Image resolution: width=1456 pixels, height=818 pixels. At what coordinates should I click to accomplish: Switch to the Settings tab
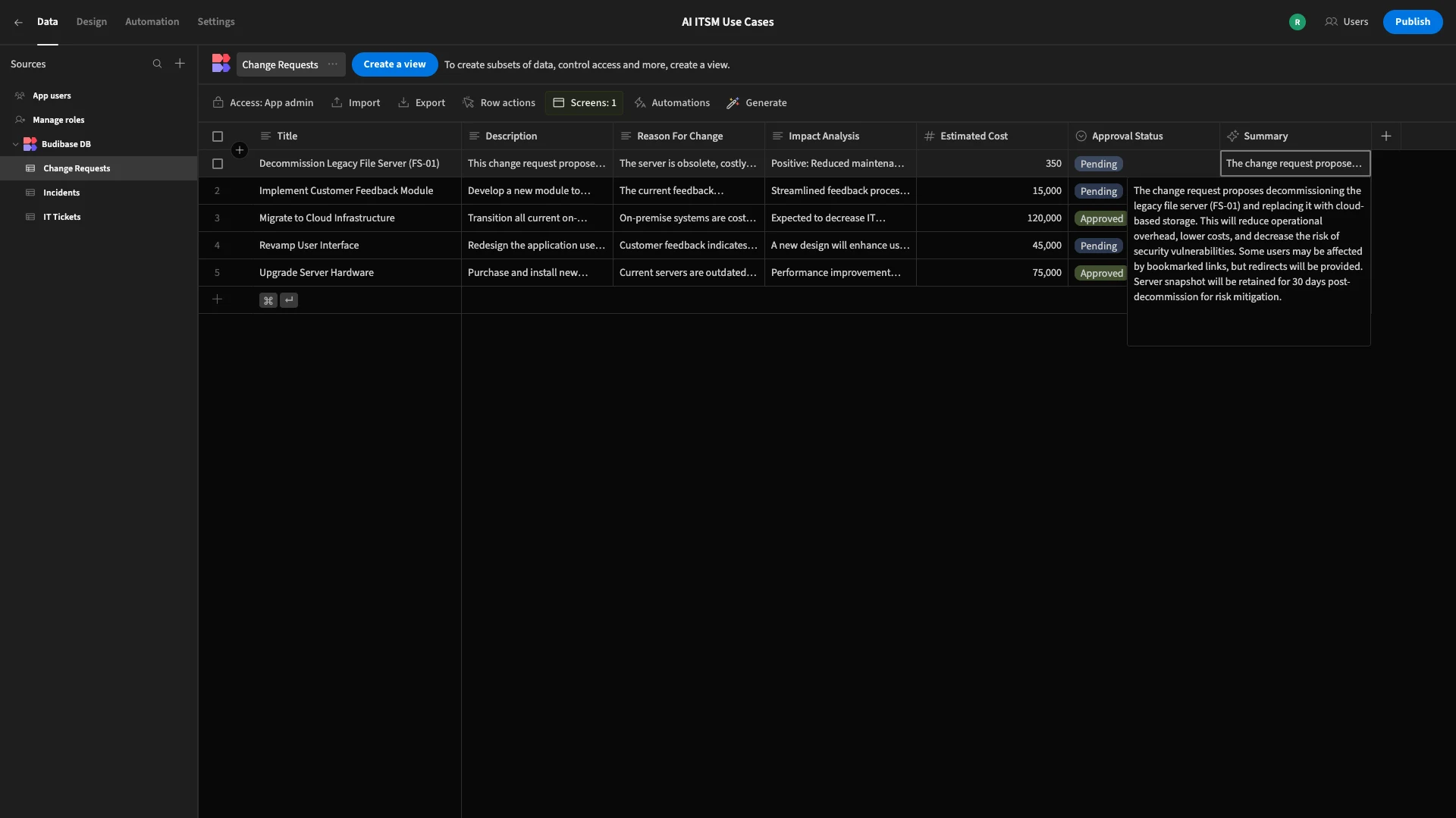pyautogui.click(x=216, y=22)
